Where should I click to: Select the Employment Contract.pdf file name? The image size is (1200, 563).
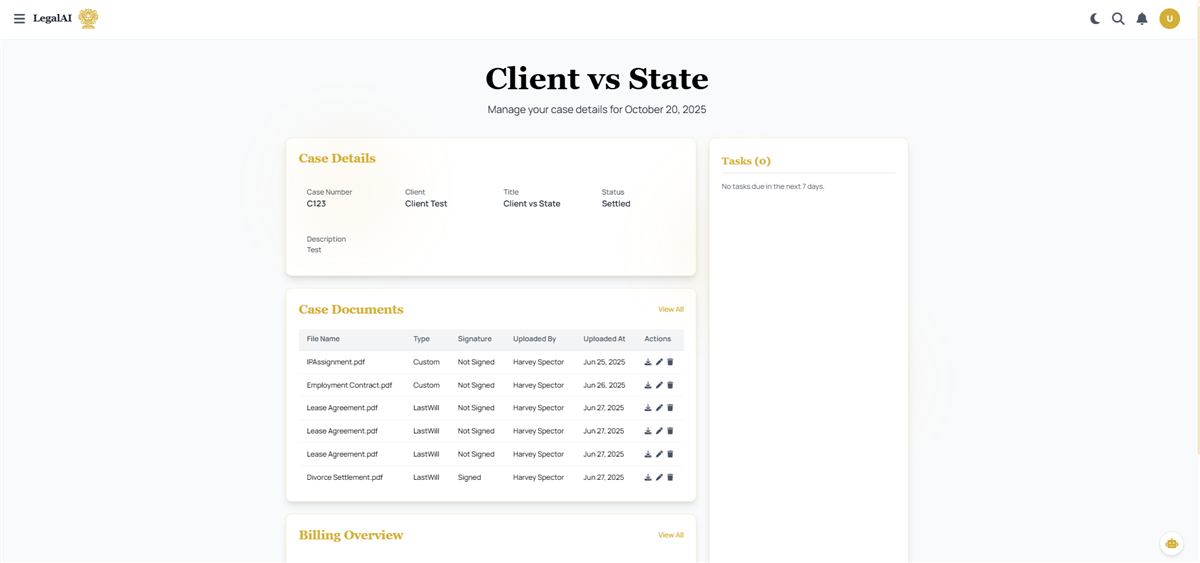(350, 385)
